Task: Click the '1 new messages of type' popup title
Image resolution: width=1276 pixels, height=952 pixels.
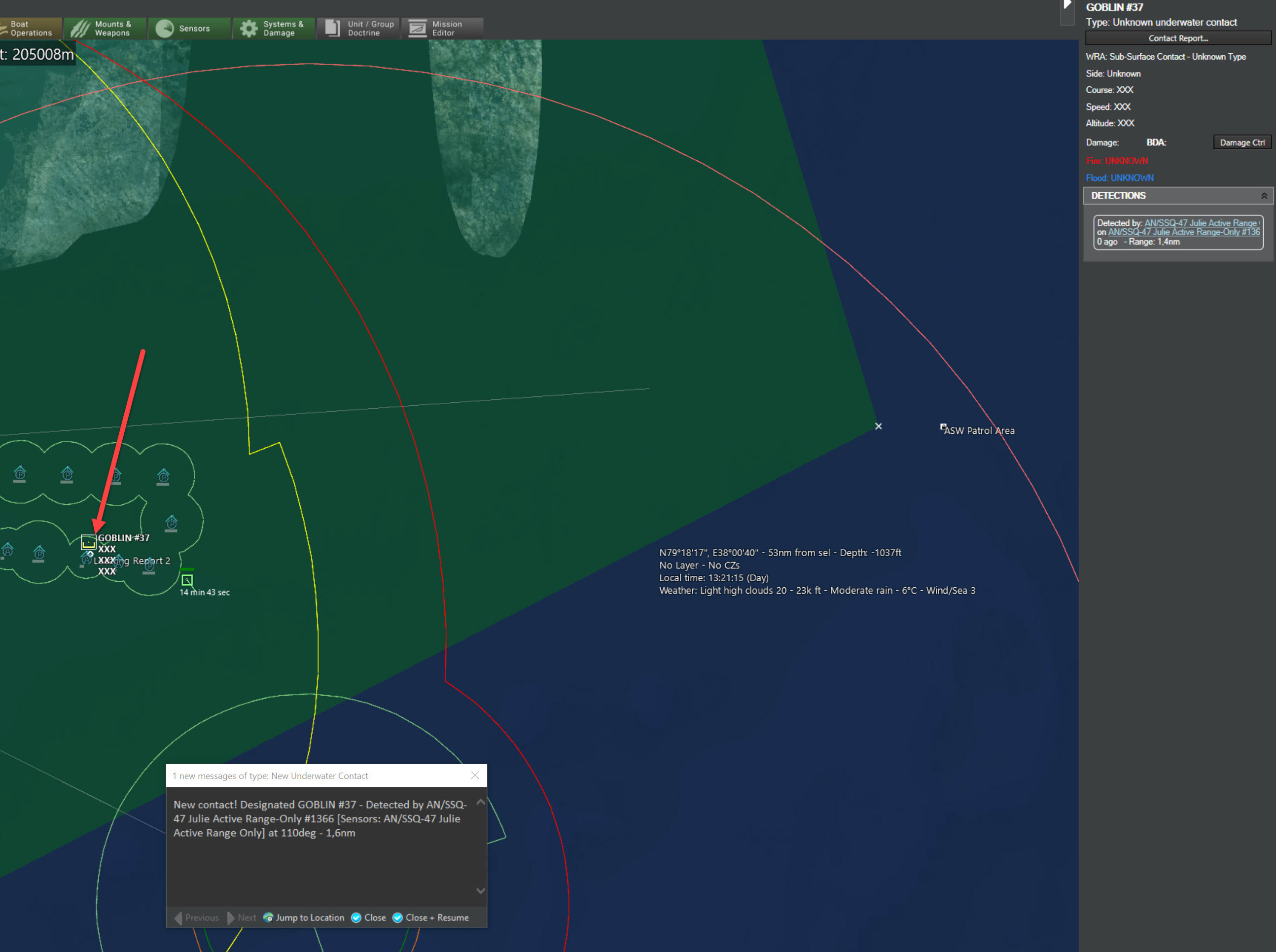Action: click(270, 776)
